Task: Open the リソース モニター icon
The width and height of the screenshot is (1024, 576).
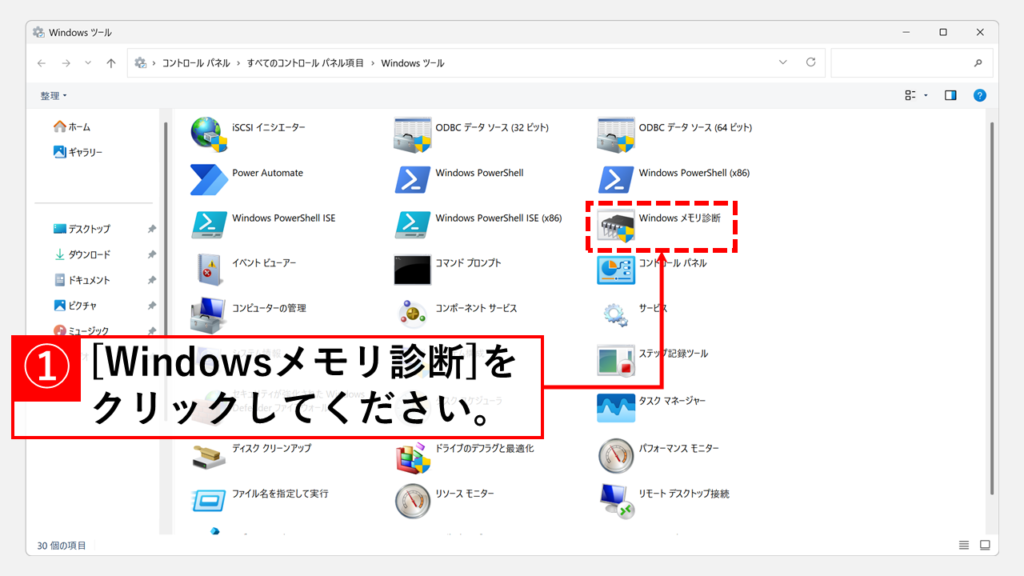Action: [412, 501]
